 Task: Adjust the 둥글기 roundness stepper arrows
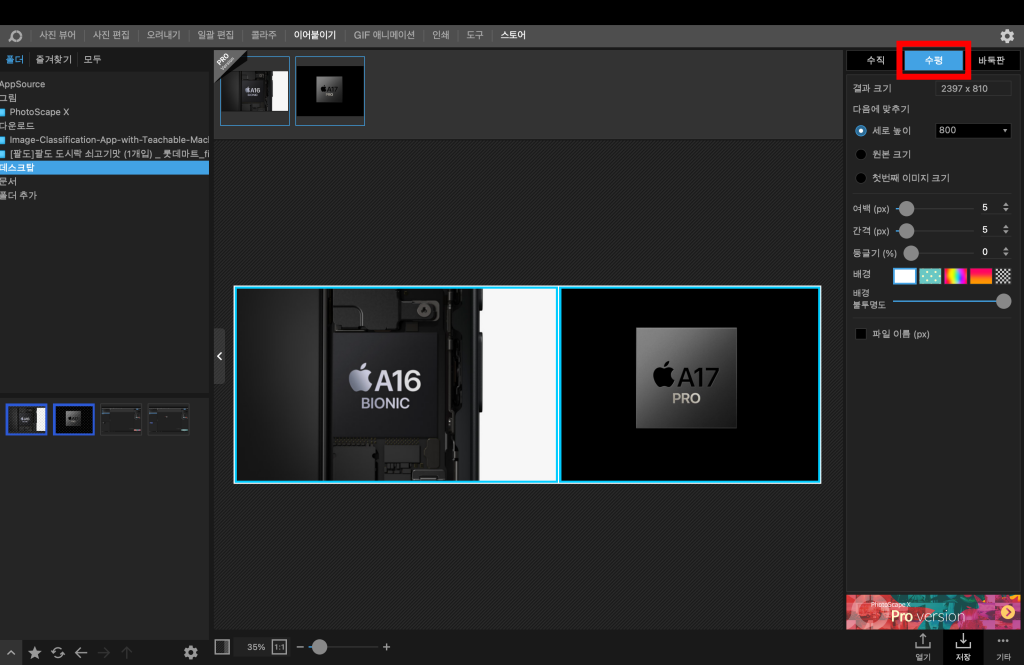click(x=1006, y=252)
